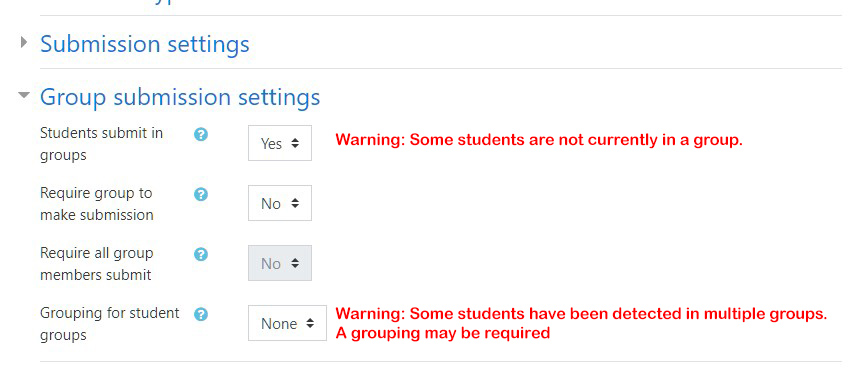Click the Group submission settings heading link
This screenshot has width=860, height=369.
pos(180,97)
